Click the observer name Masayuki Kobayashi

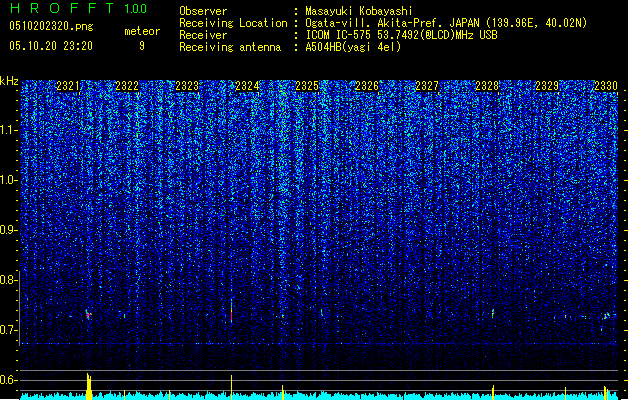pos(359,11)
